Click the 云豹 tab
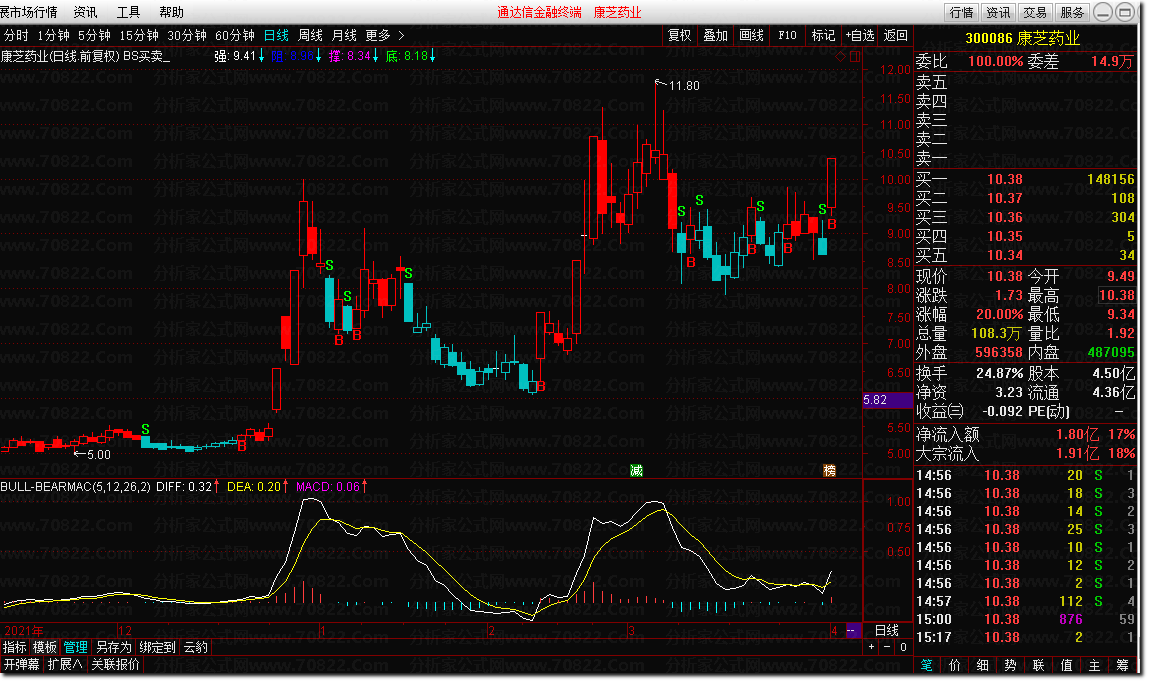Viewport: 1149px width, 681px height. (196, 647)
